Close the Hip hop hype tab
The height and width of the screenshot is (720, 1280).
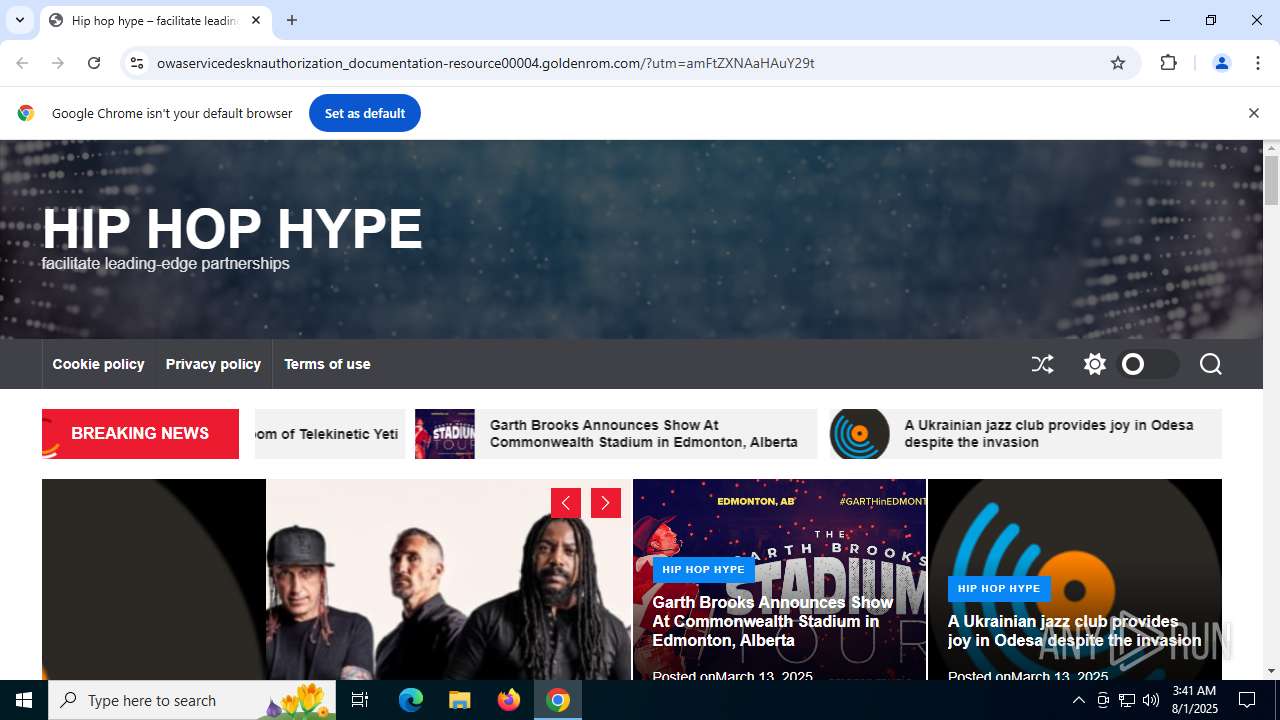click(x=256, y=20)
